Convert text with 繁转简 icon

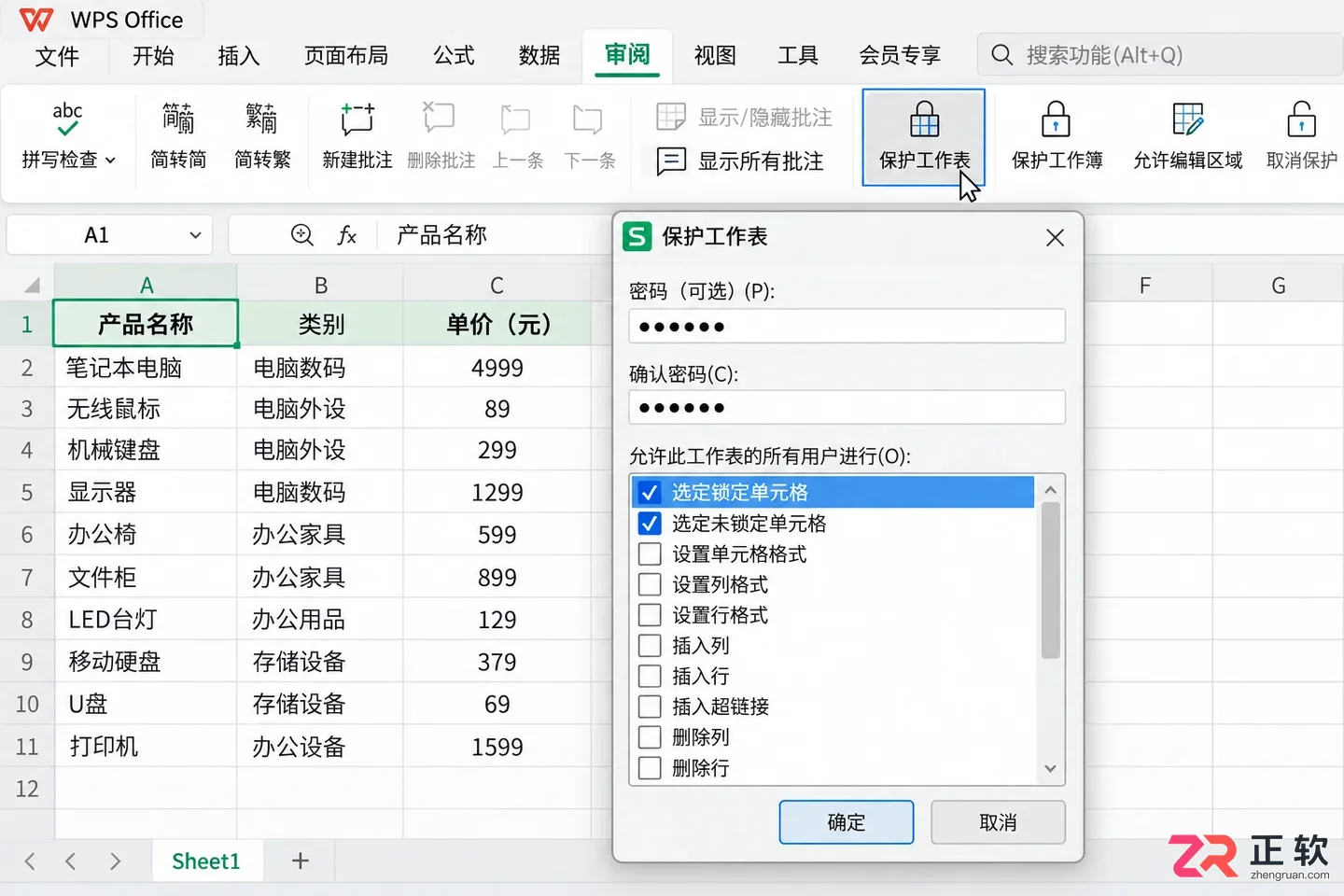click(178, 119)
